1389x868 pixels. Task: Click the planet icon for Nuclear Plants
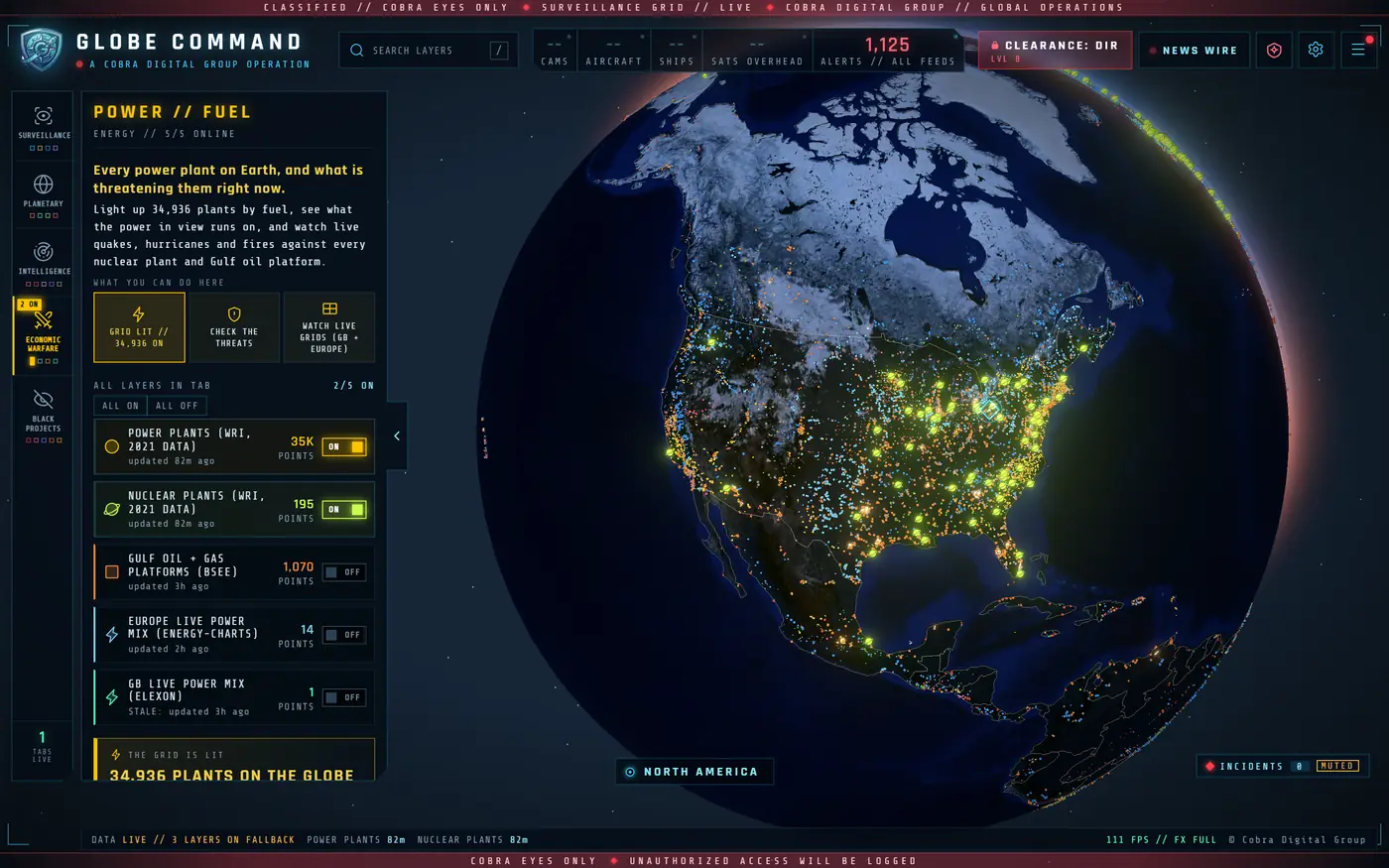click(112, 509)
